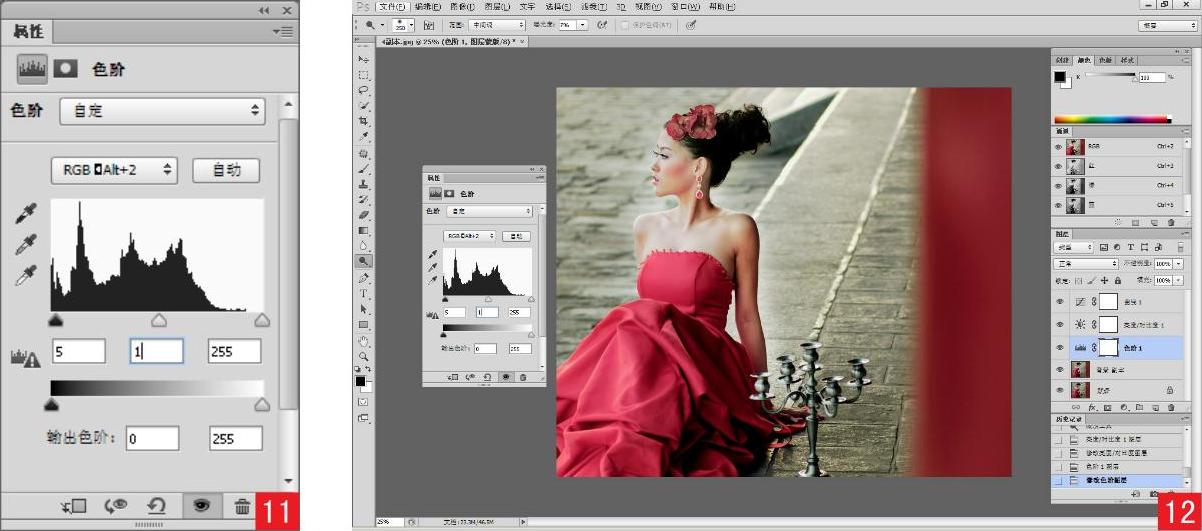Select the Gradient tool
Screen dimensions: 1202x531
(x=364, y=229)
